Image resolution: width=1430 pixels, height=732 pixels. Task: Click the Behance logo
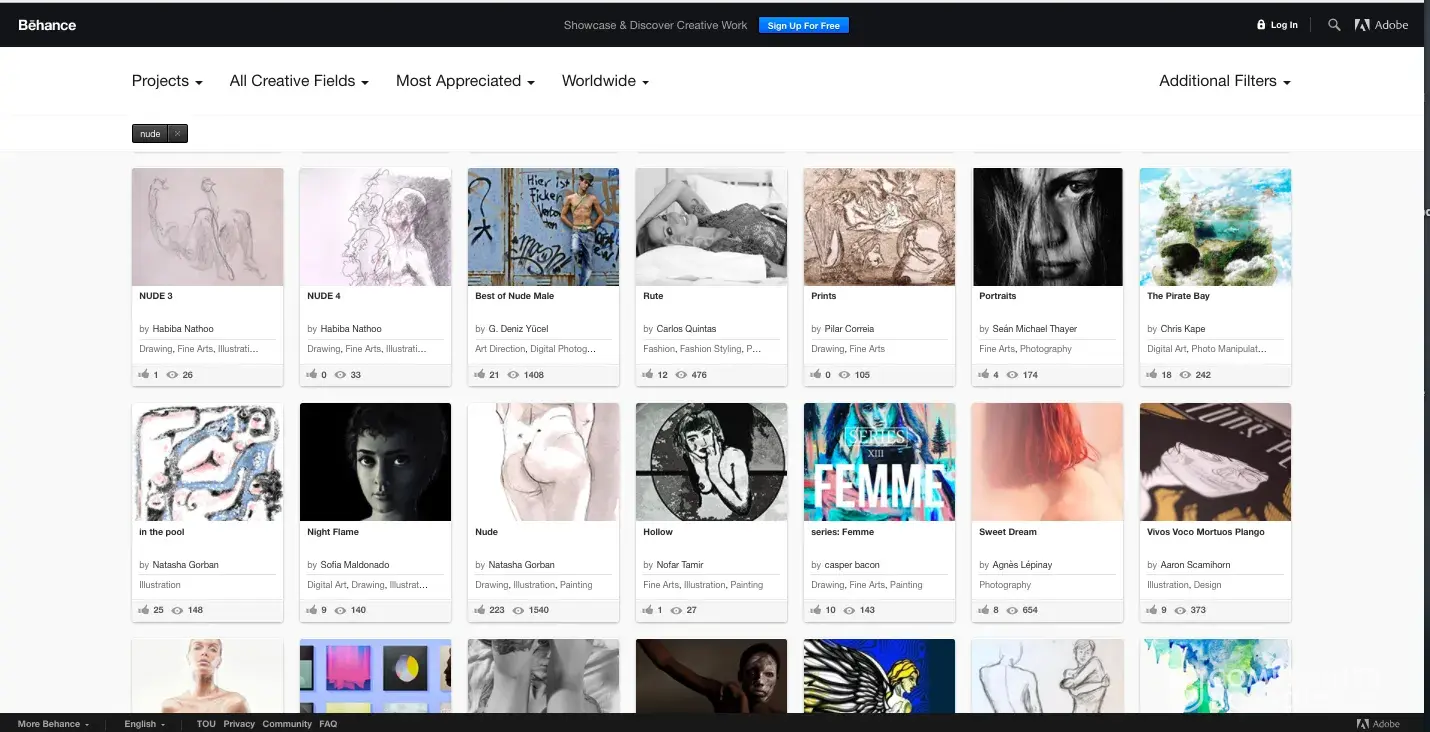pos(47,25)
